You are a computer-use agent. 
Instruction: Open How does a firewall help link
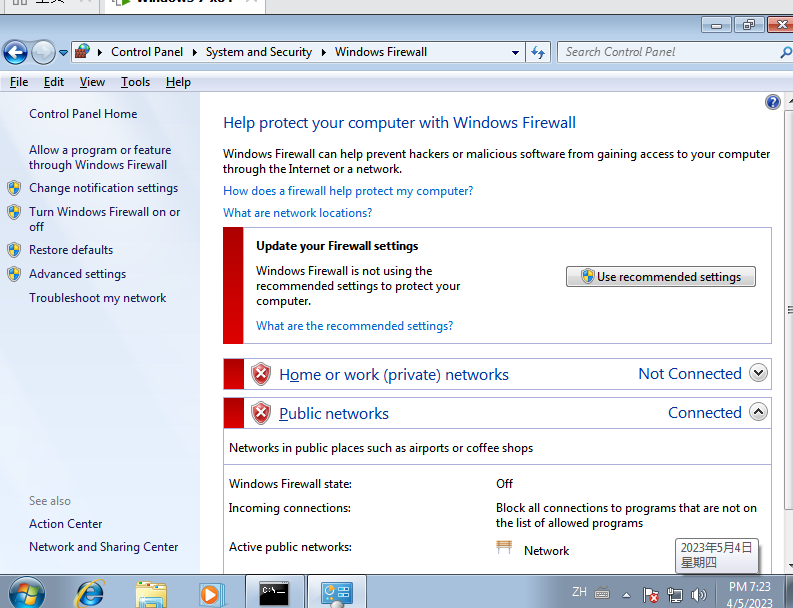coord(348,191)
